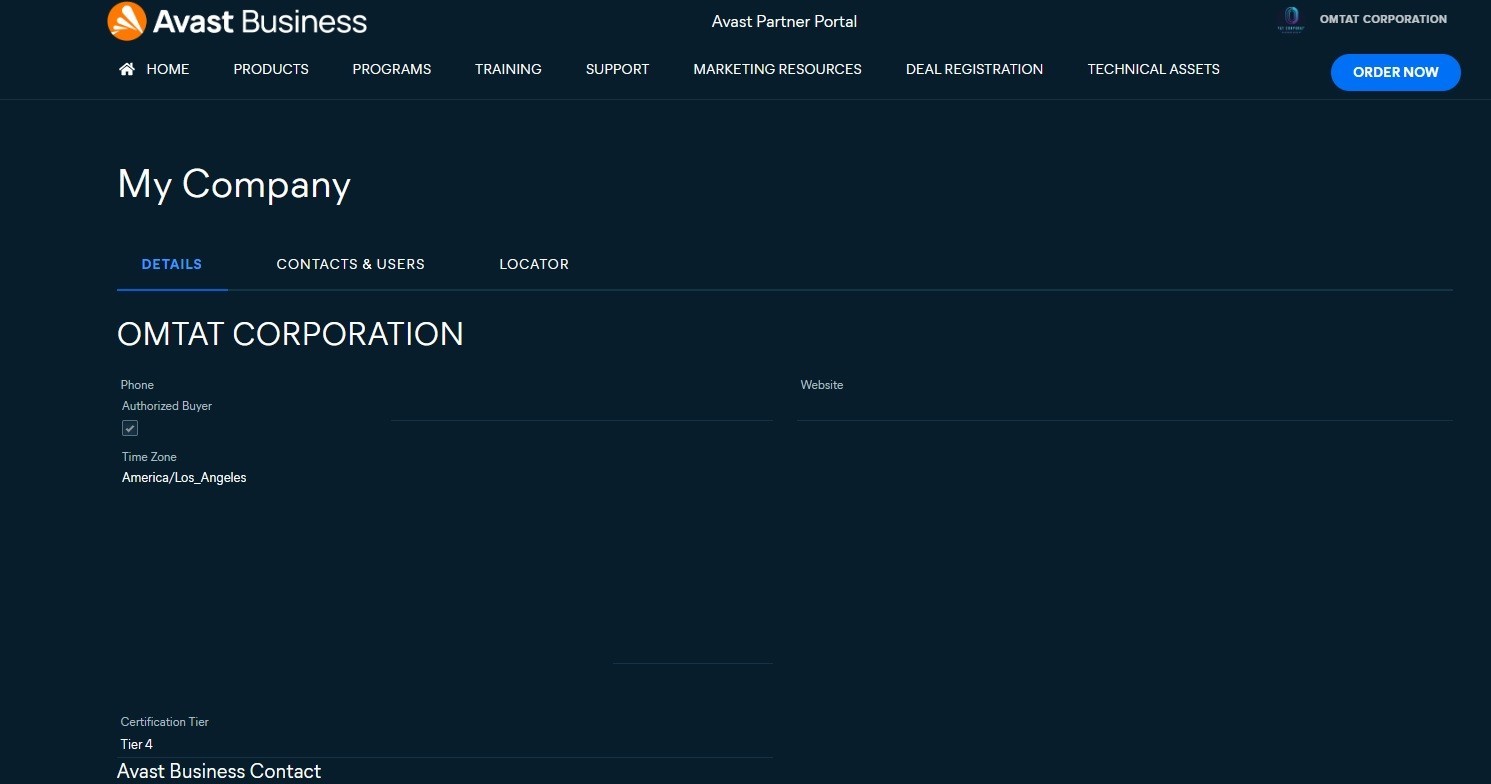Viewport: 1491px width, 784px height.
Task: Go to HOME in navigation bar
Action: 167,69
